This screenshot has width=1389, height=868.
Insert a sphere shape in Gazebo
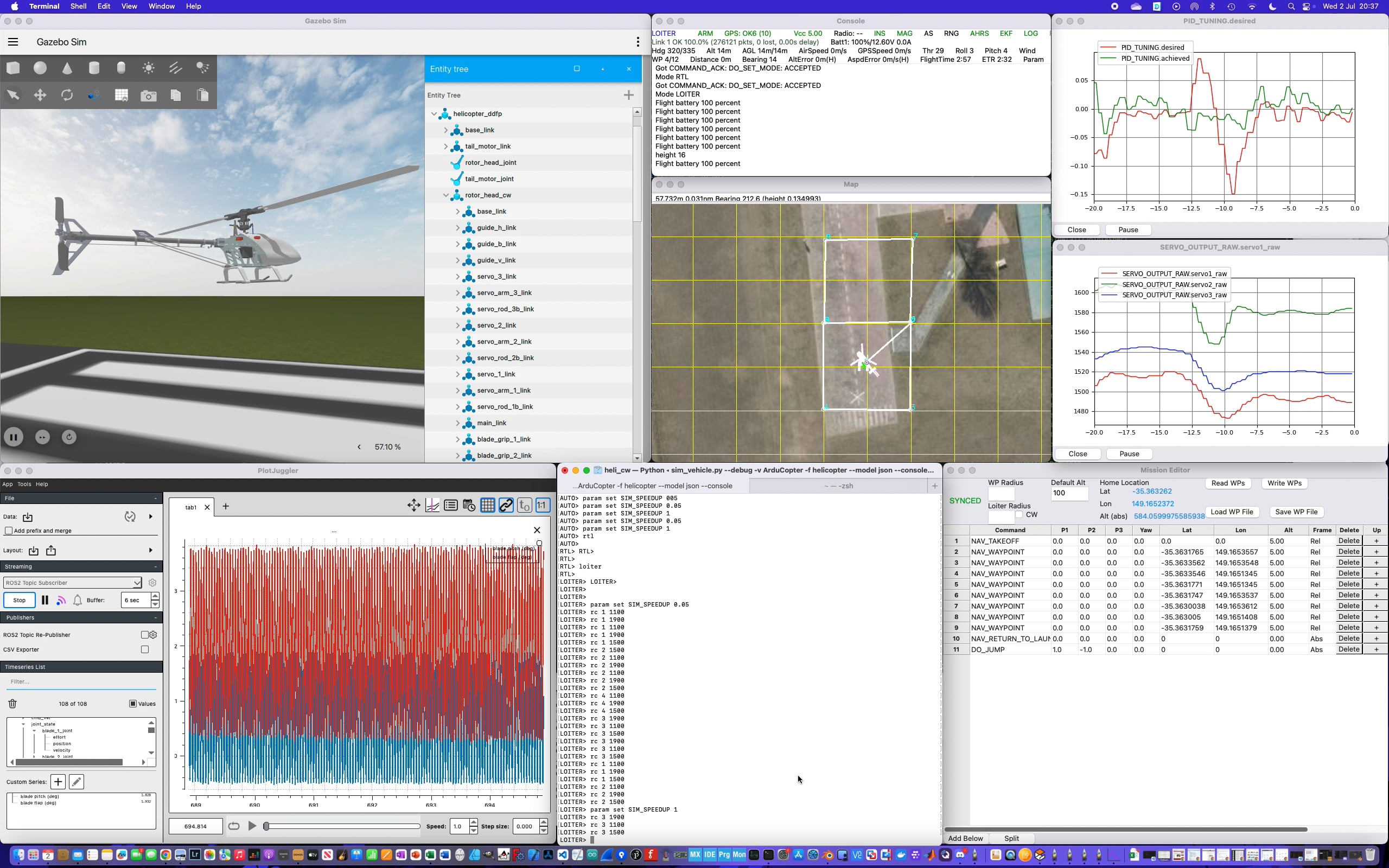(40, 68)
